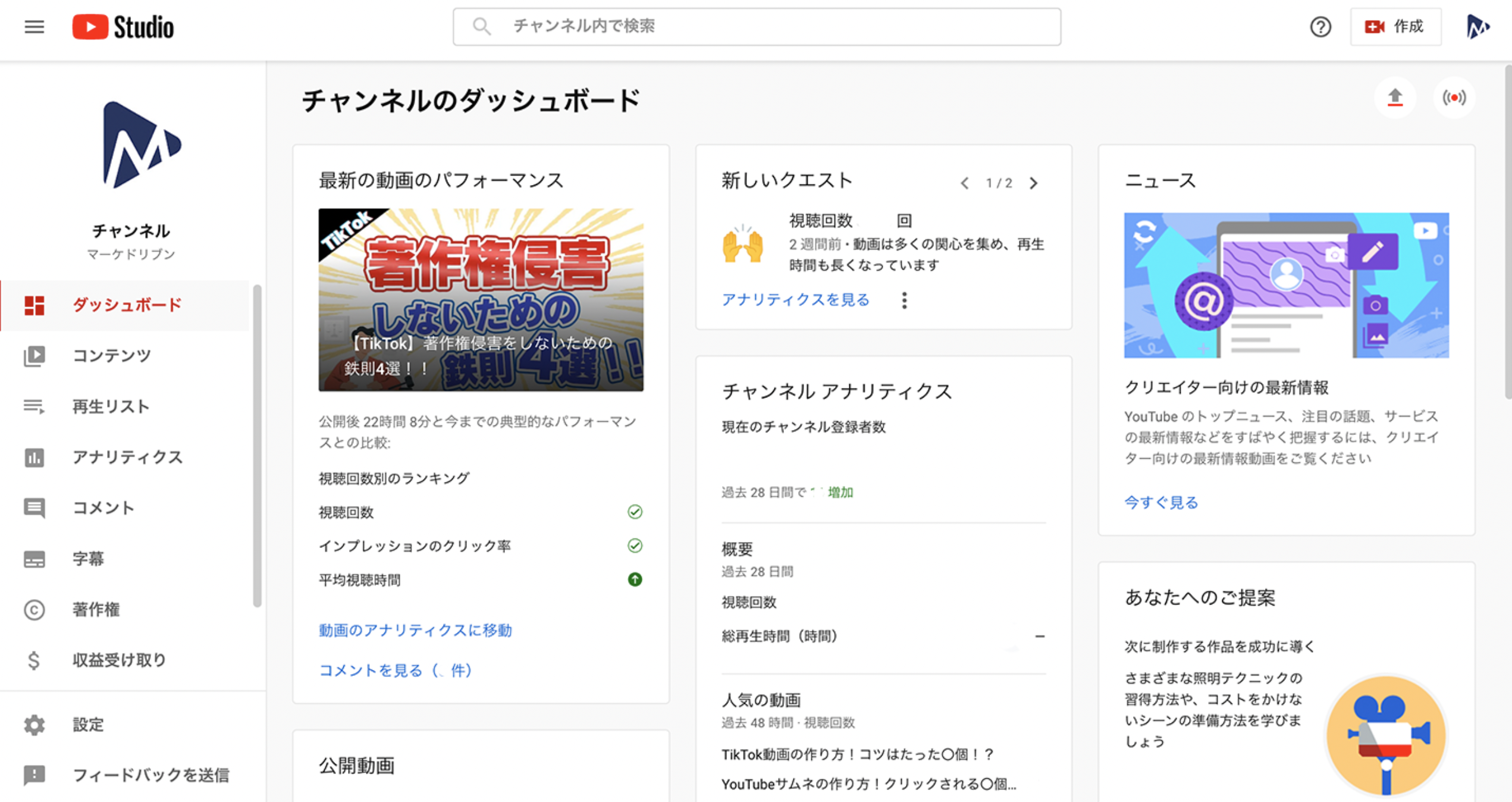Go to previous quest with left chevron
1512x802 pixels.
[x=964, y=183]
